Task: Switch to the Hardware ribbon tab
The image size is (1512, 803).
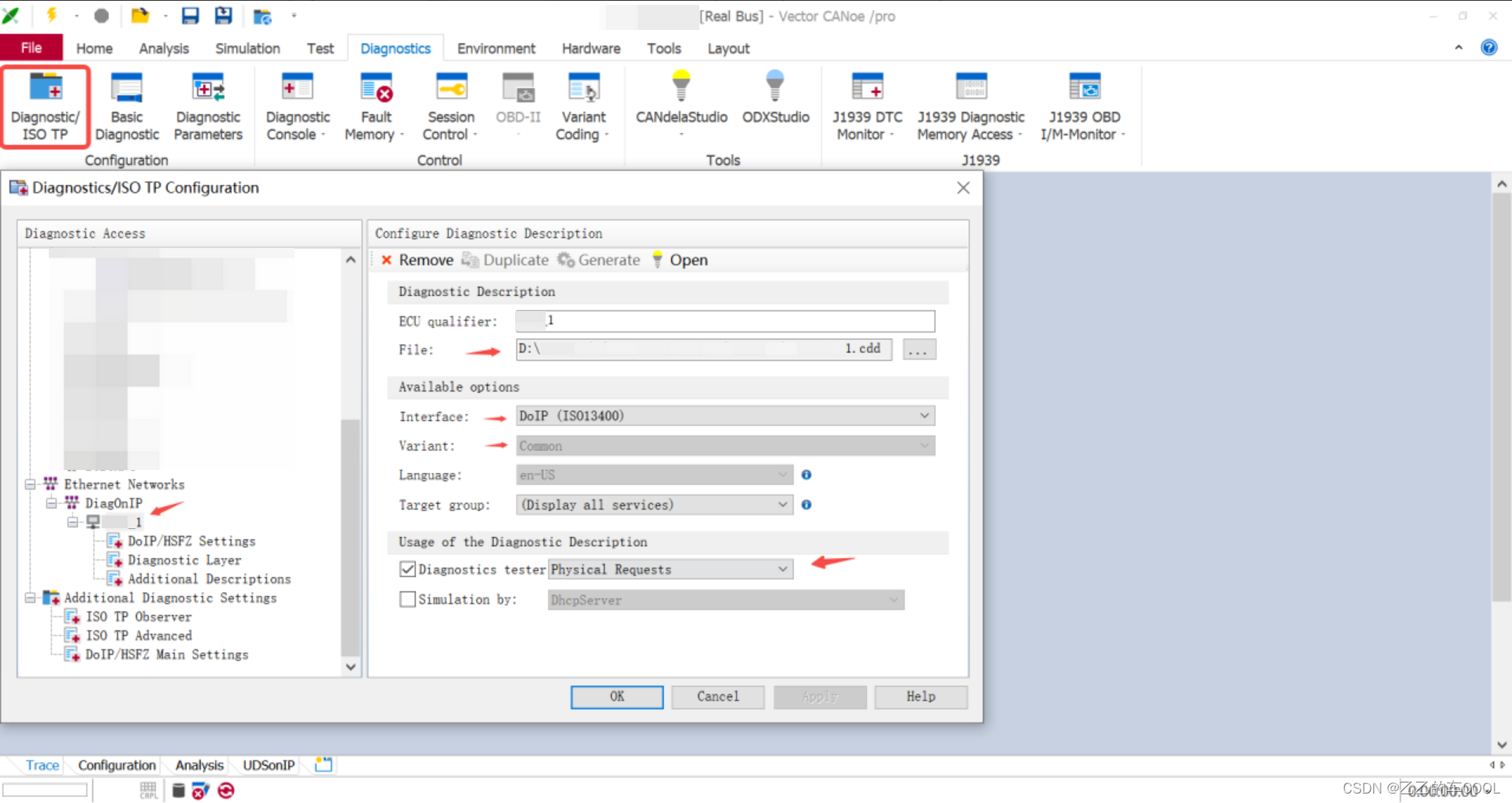Action: tap(591, 48)
